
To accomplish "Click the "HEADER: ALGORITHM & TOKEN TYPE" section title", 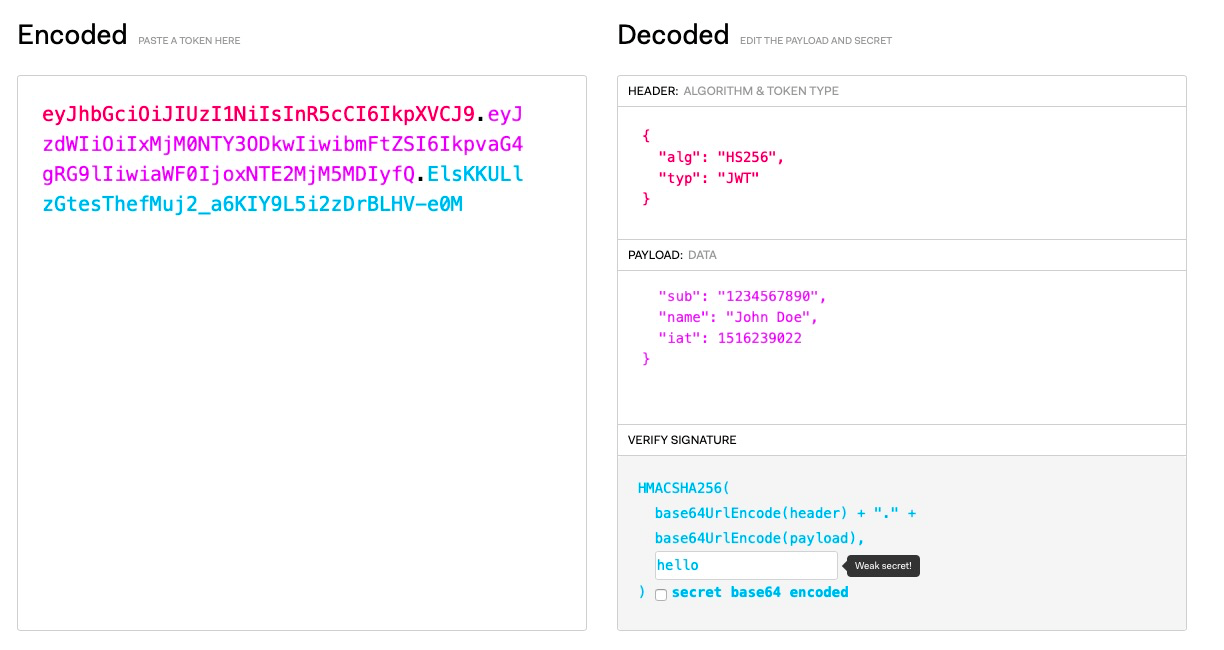I will click(x=733, y=91).
